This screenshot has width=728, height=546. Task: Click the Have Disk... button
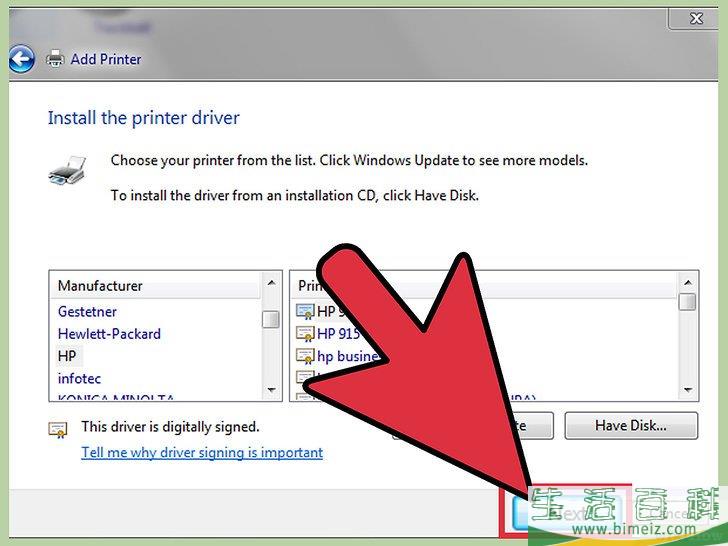(631, 426)
